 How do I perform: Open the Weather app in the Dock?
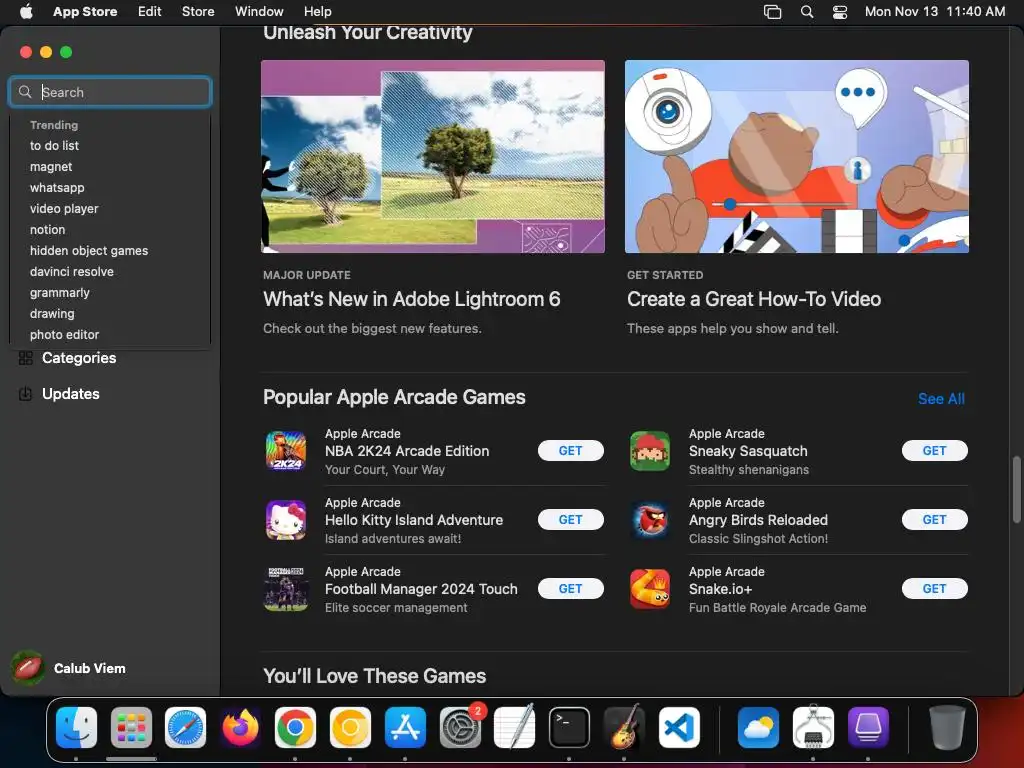(x=758, y=727)
